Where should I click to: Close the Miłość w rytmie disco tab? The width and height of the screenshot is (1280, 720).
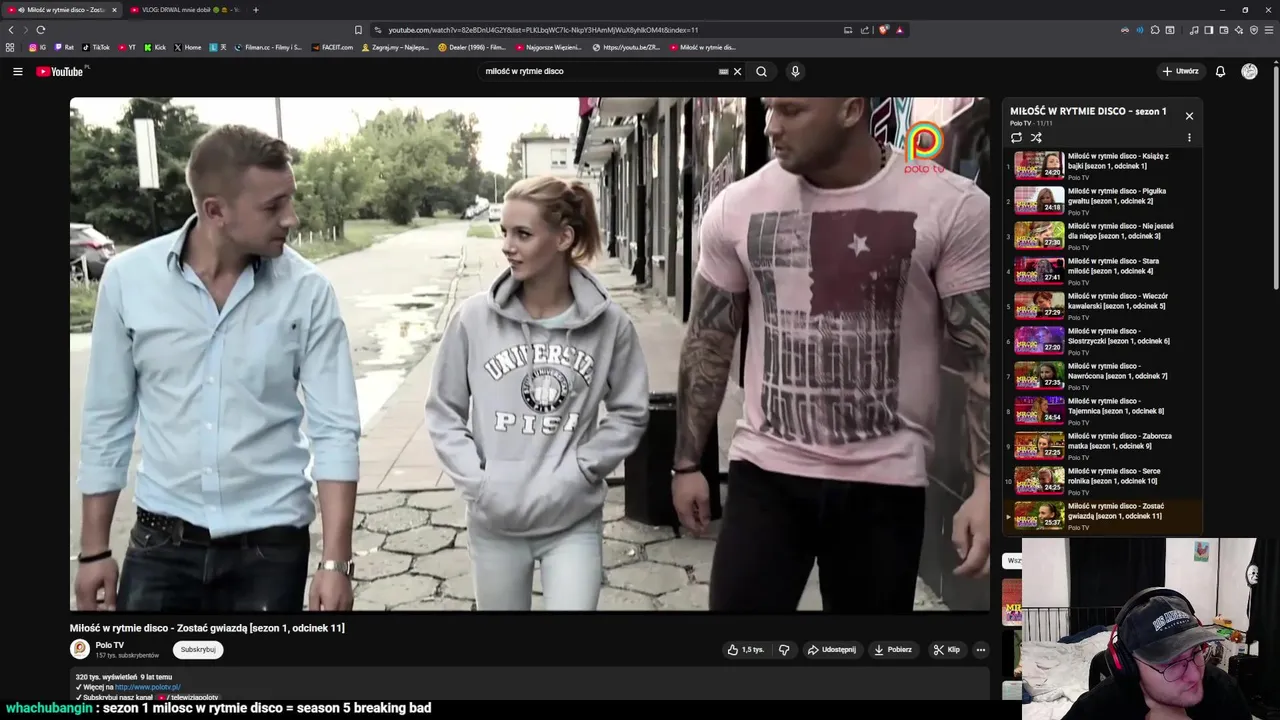tap(114, 10)
